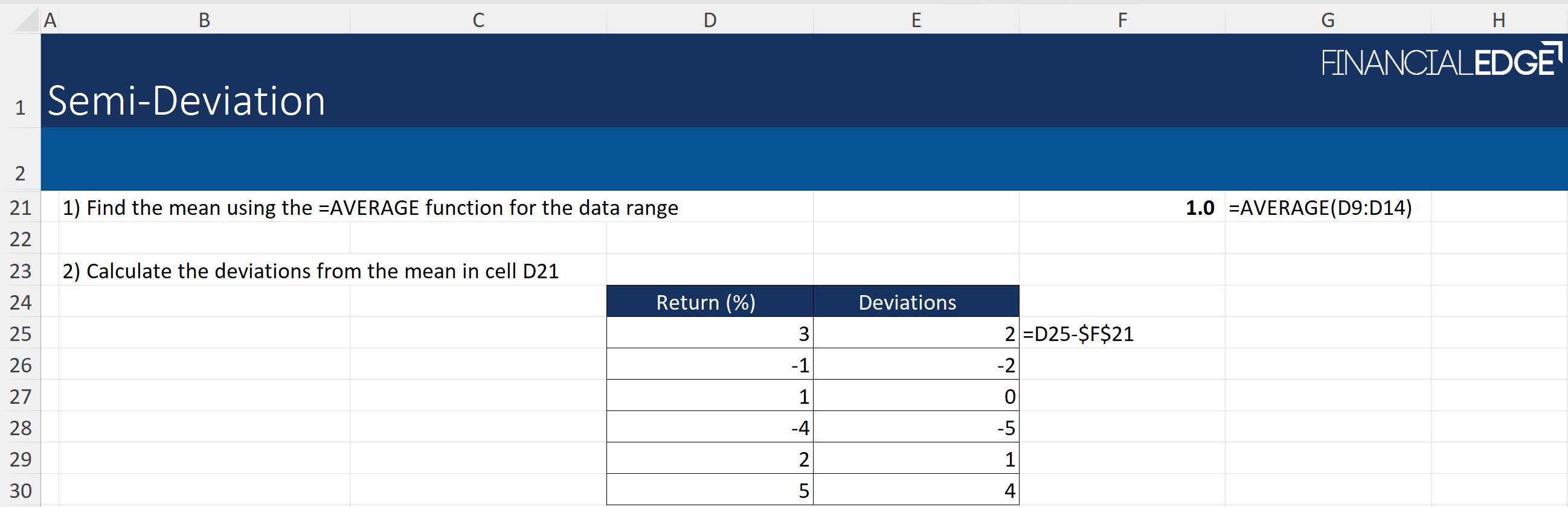Viewport: 1568px width, 507px height.
Task: Click the Semi-Deviation title cell
Action: (x=186, y=100)
